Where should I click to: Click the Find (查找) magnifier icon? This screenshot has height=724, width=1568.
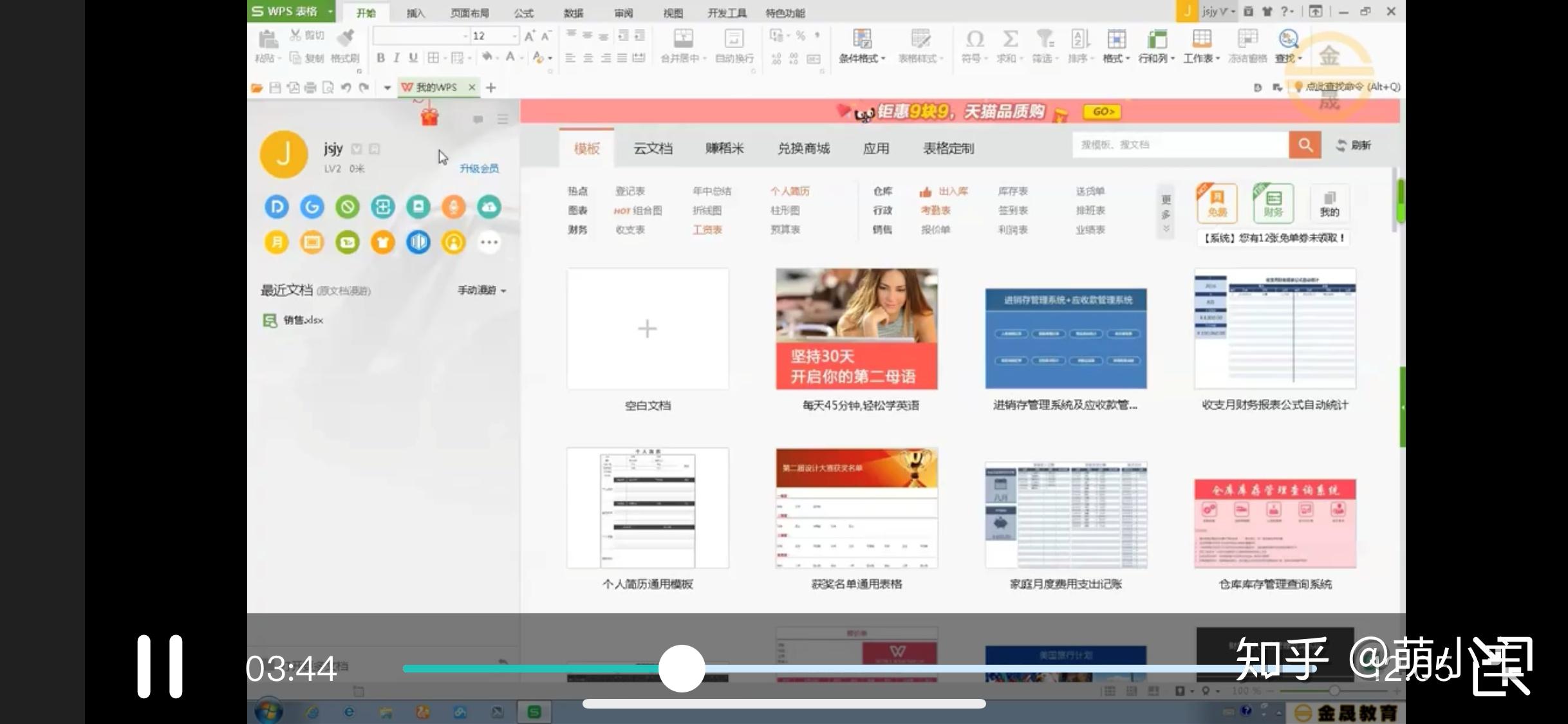[1288, 39]
